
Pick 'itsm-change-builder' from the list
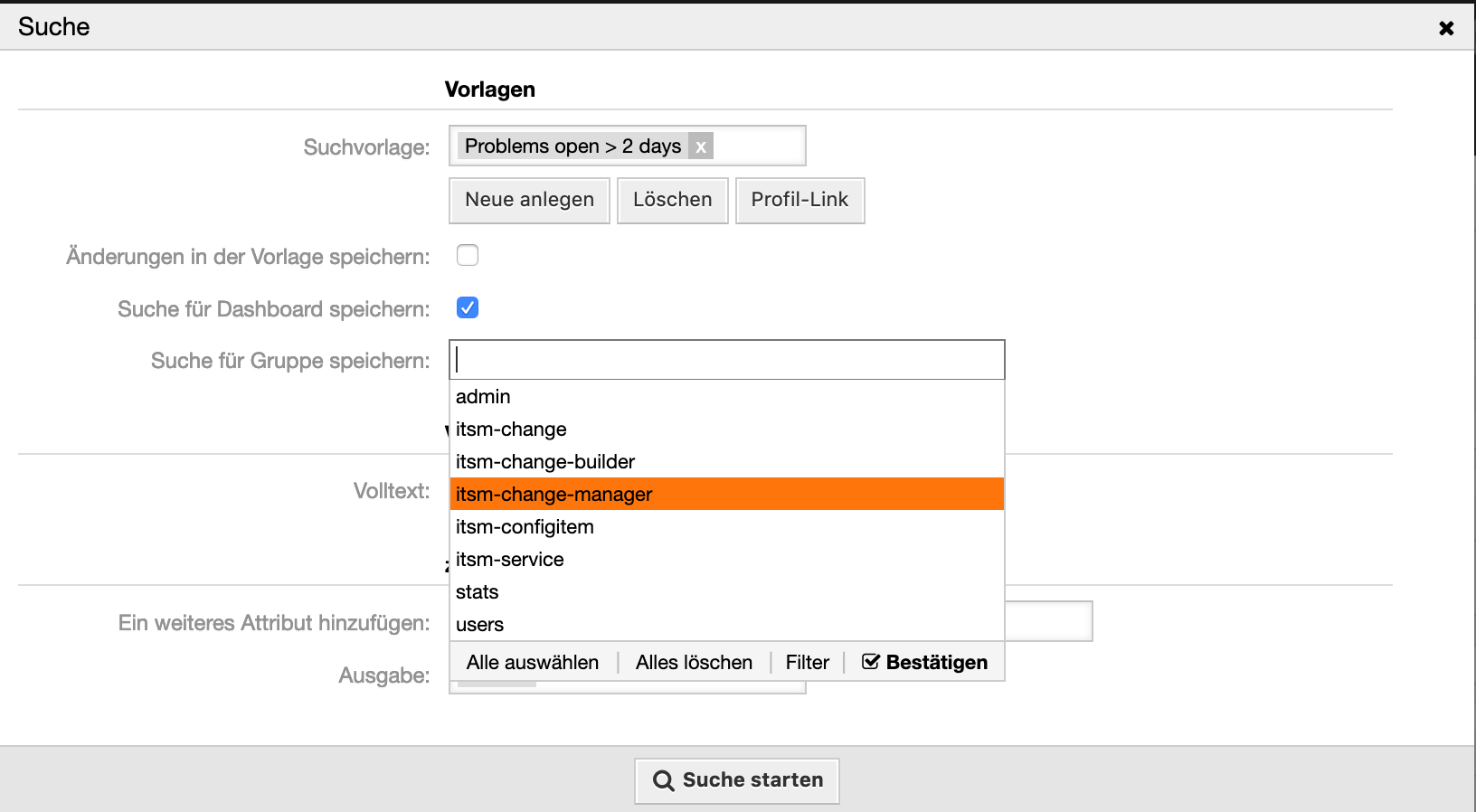point(545,462)
